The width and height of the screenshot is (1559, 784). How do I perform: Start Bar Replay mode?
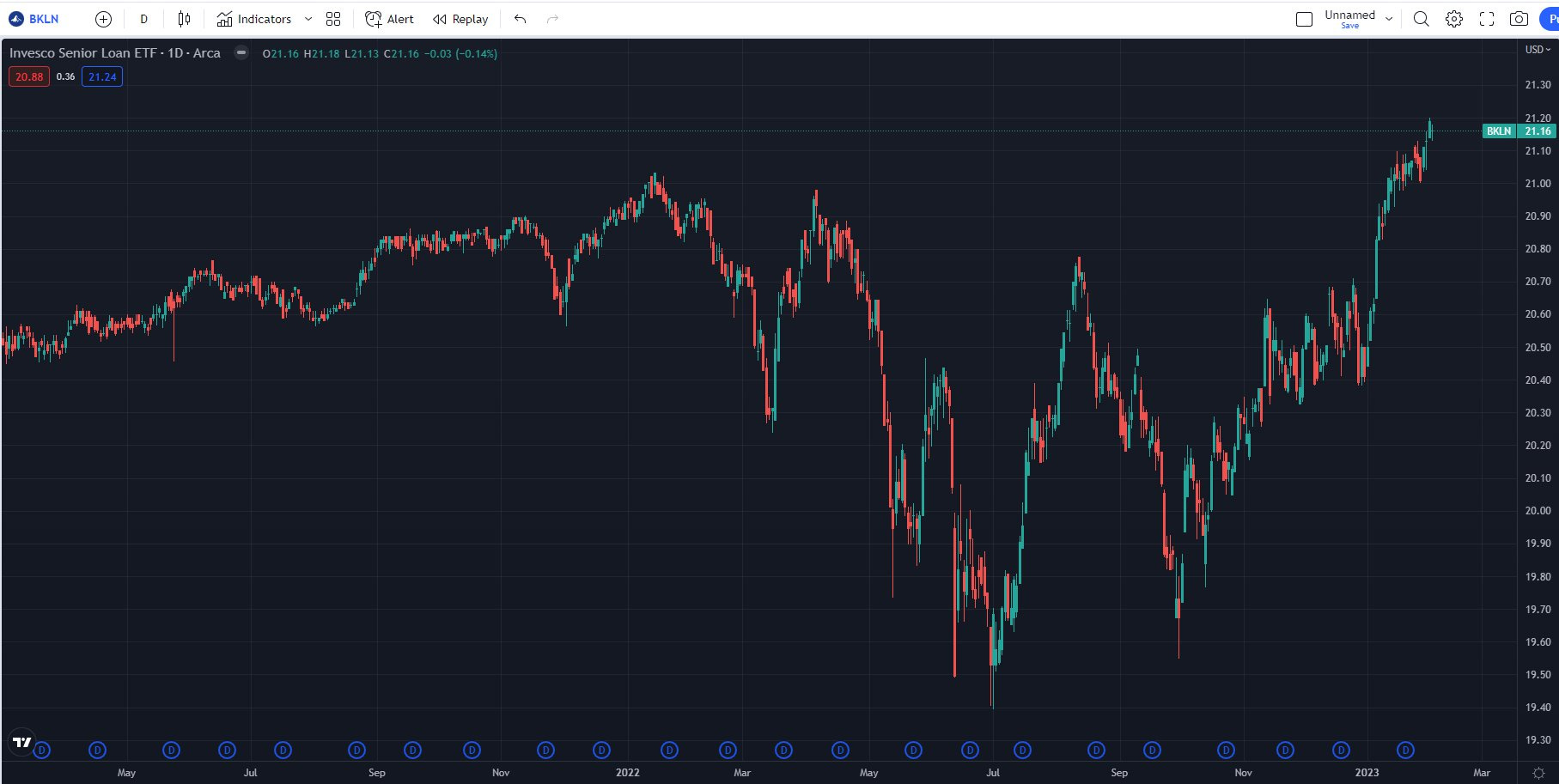click(460, 19)
